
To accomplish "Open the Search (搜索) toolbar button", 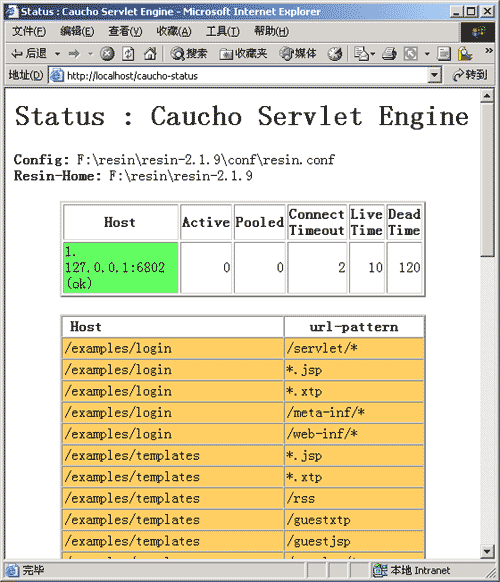I will [x=189, y=54].
